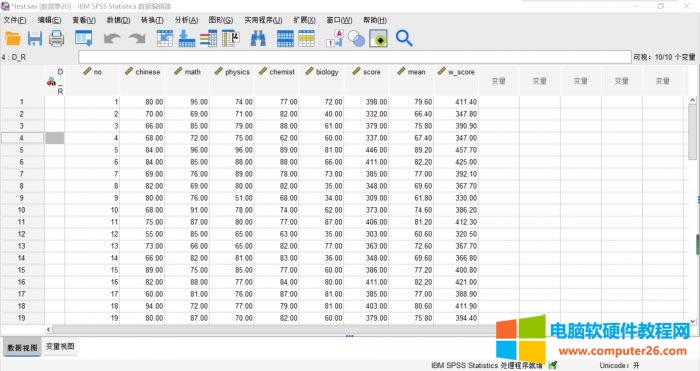Save the dataset using floppy disk icon
The width and height of the screenshot is (700, 371).
[35, 39]
